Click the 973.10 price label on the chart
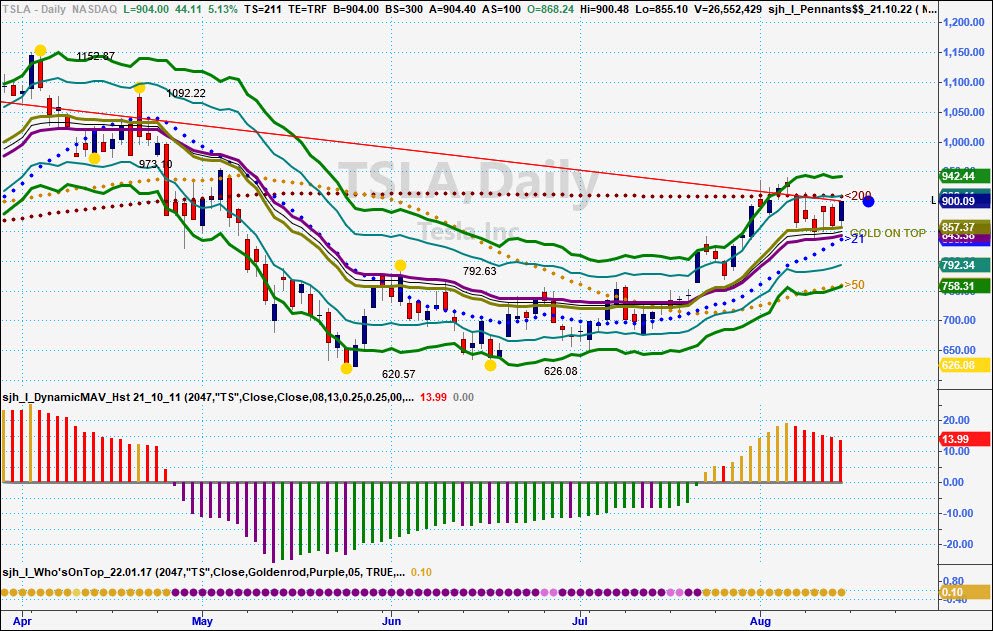 (x=156, y=164)
